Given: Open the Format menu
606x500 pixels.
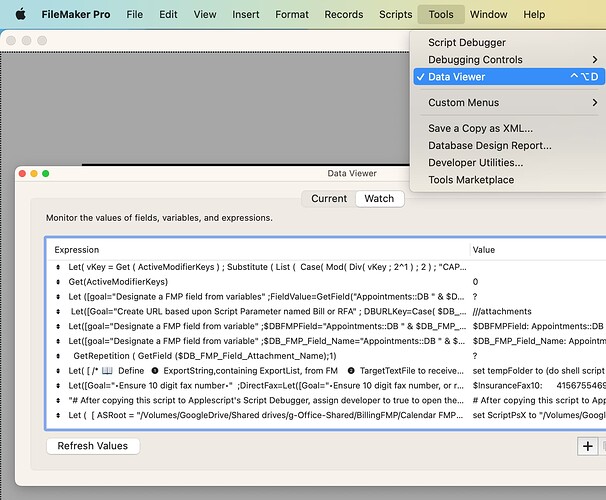Looking at the screenshot, I should [x=292, y=15].
